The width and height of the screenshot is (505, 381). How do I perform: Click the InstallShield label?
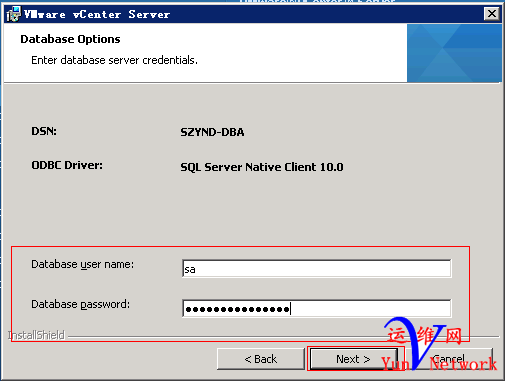36,335
